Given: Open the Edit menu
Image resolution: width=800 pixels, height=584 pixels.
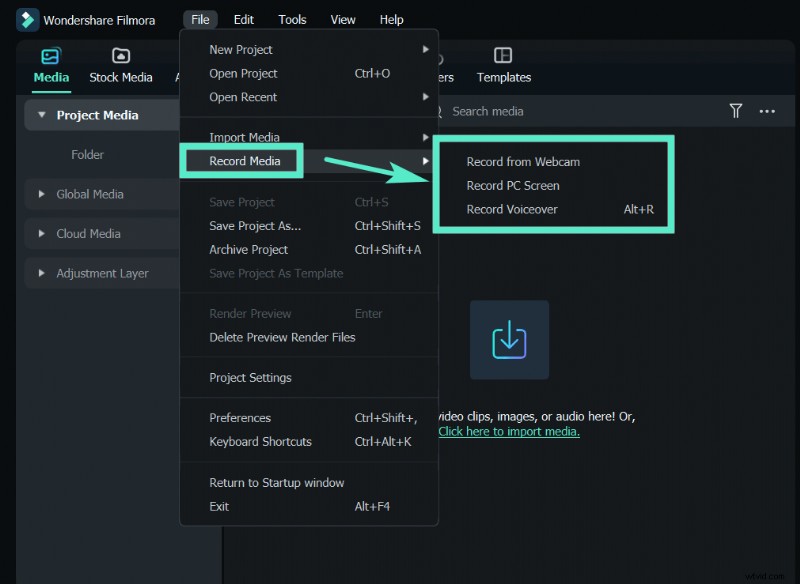Looking at the screenshot, I should click(x=243, y=19).
